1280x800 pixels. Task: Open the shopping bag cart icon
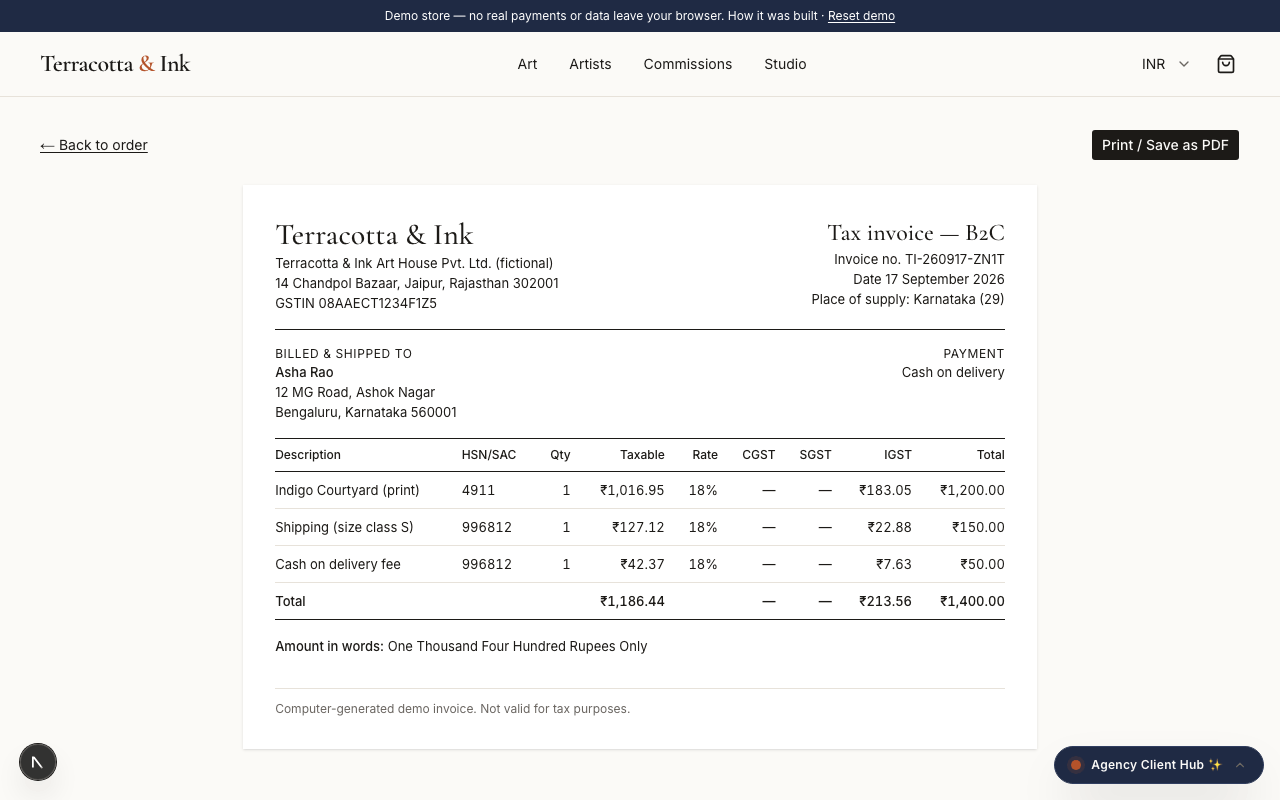pyautogui.click(x=1226, y=64)
